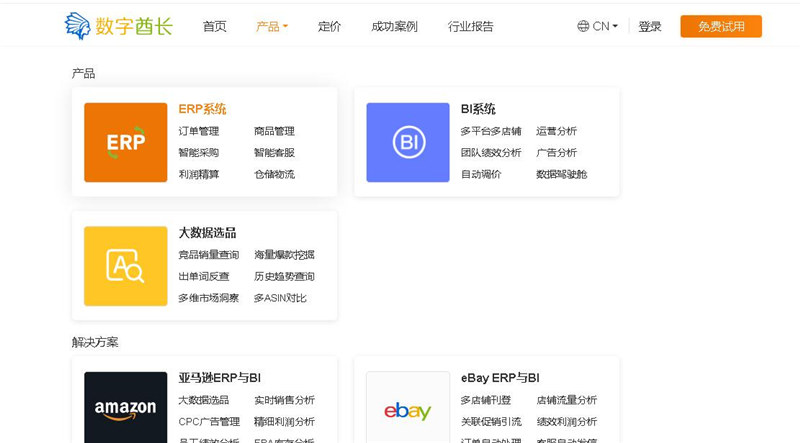Open 成功案例 in the nav bar
This screenshot has width=800, height=443.
[394, 26]
